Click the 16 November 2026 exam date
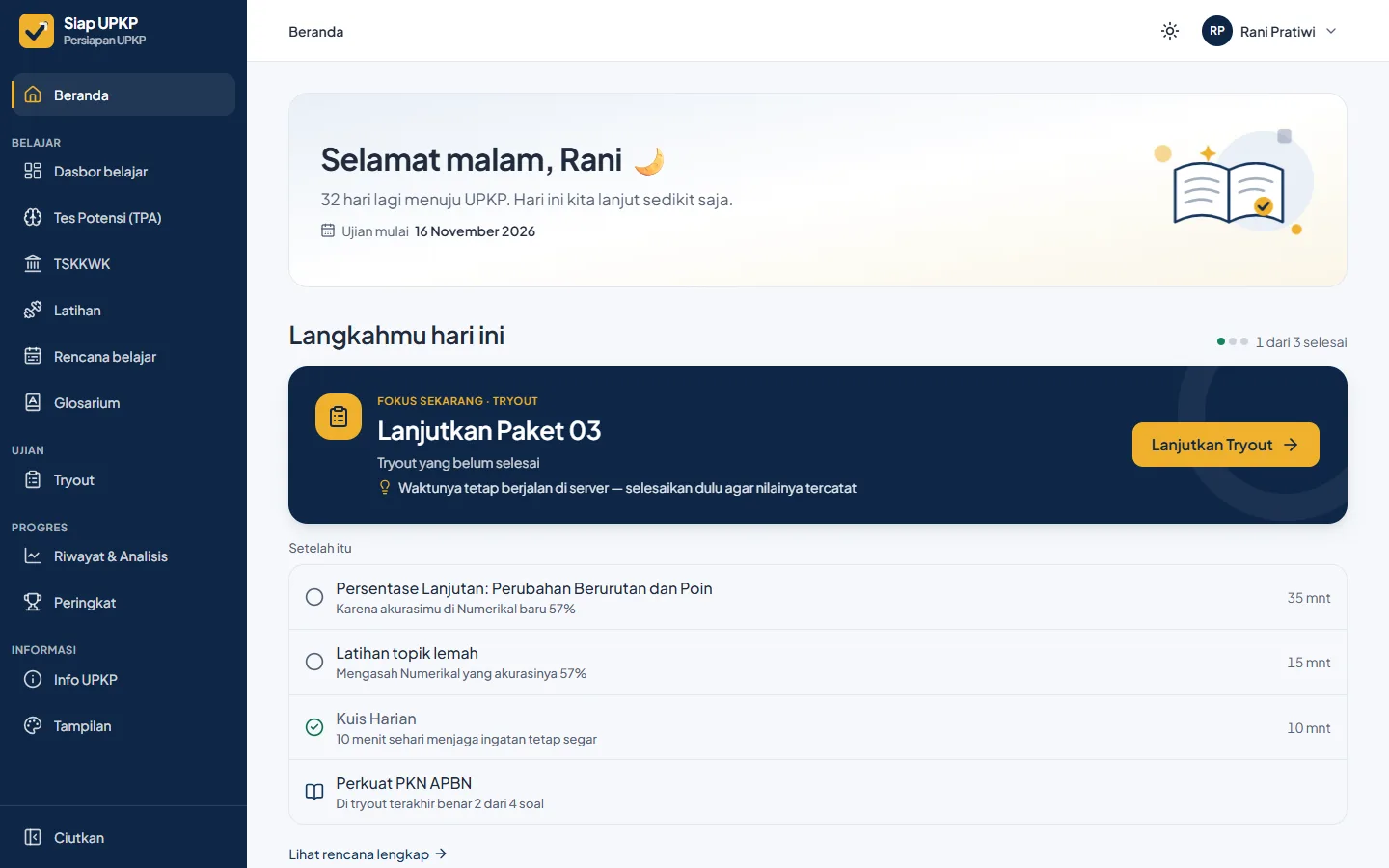 point(475,231)
